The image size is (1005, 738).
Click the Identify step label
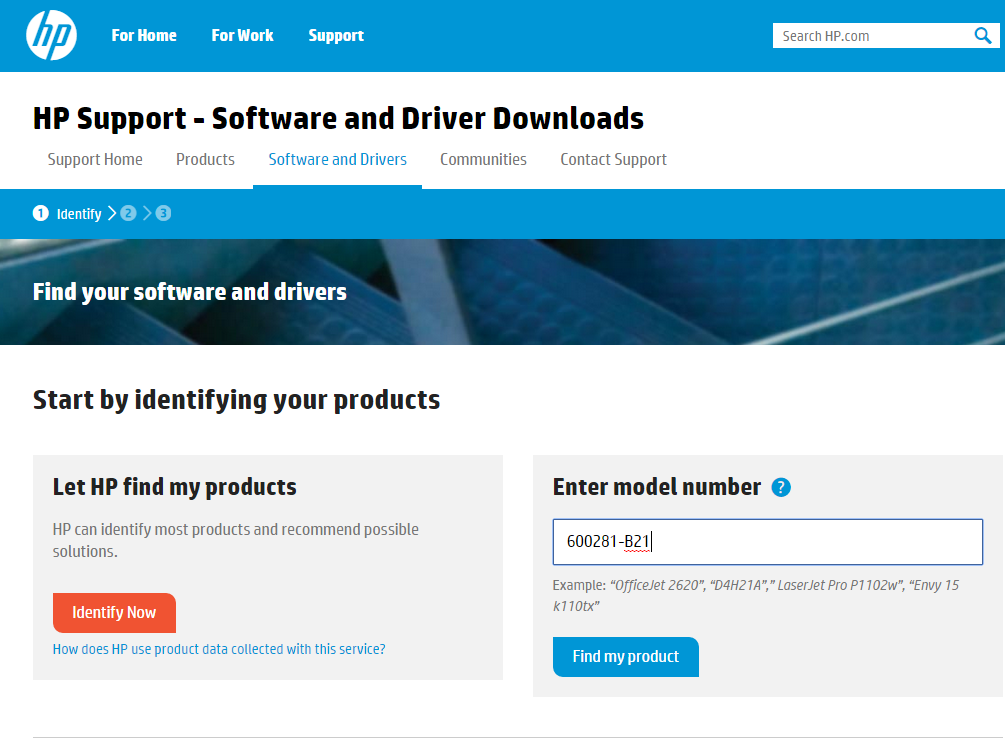click(79, 214)
